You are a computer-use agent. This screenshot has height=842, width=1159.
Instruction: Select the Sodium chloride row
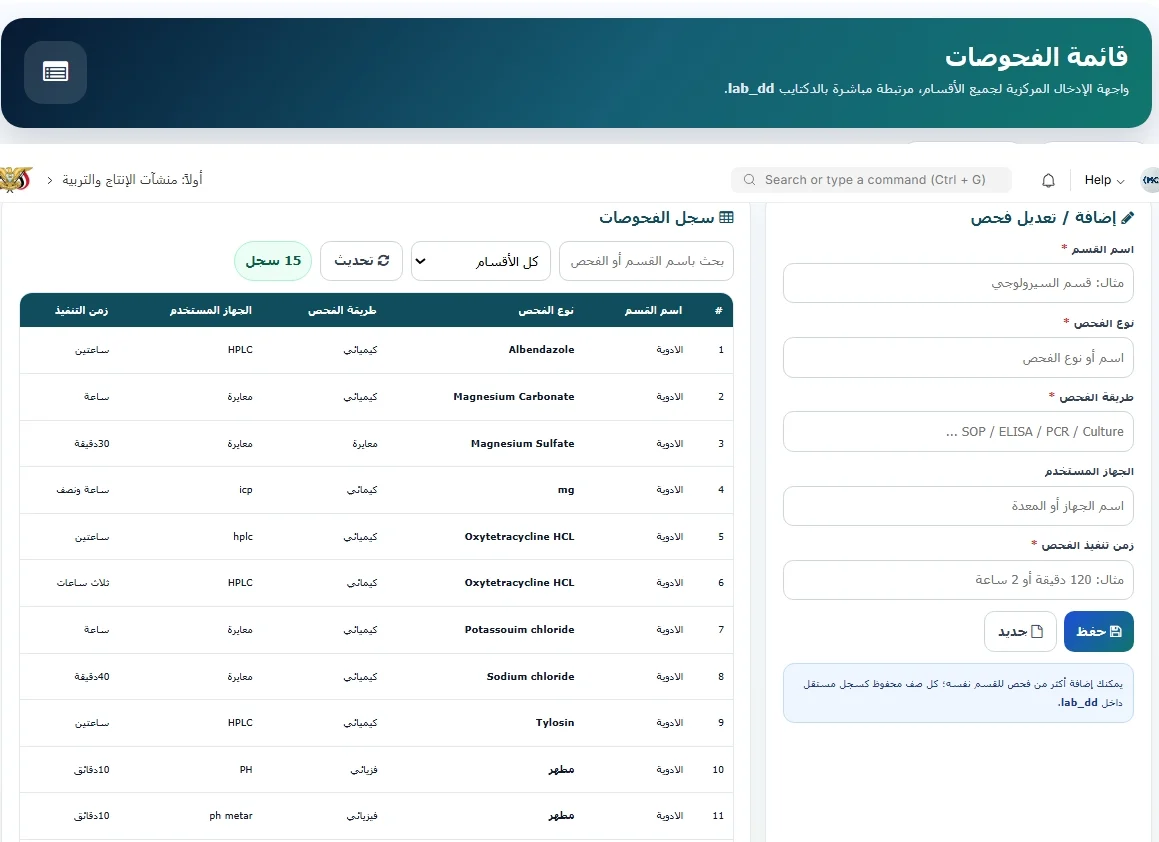pyautogui.click(x=376, y=676)
